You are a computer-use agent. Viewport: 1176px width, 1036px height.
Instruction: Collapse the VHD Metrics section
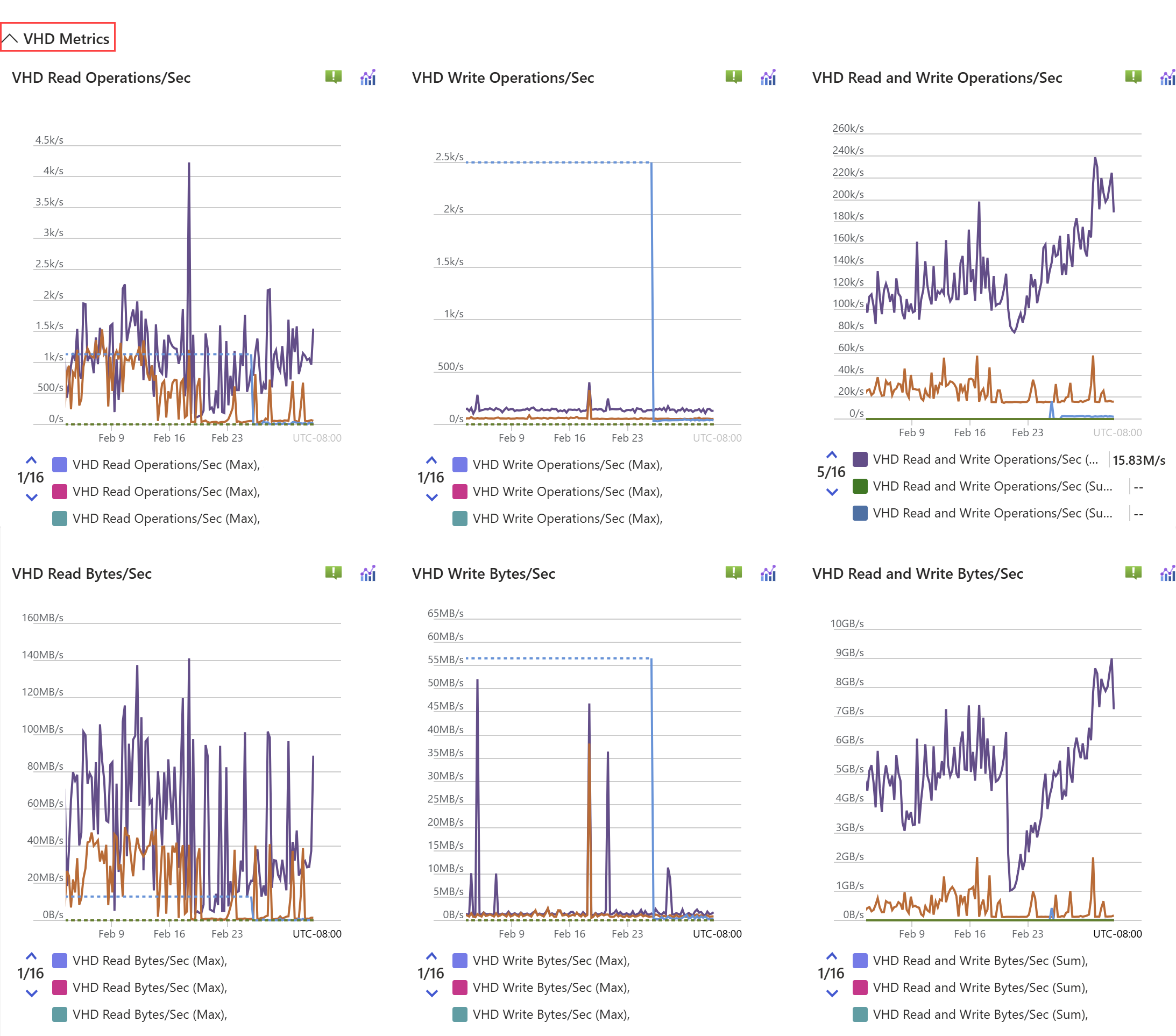click(57, 38)
